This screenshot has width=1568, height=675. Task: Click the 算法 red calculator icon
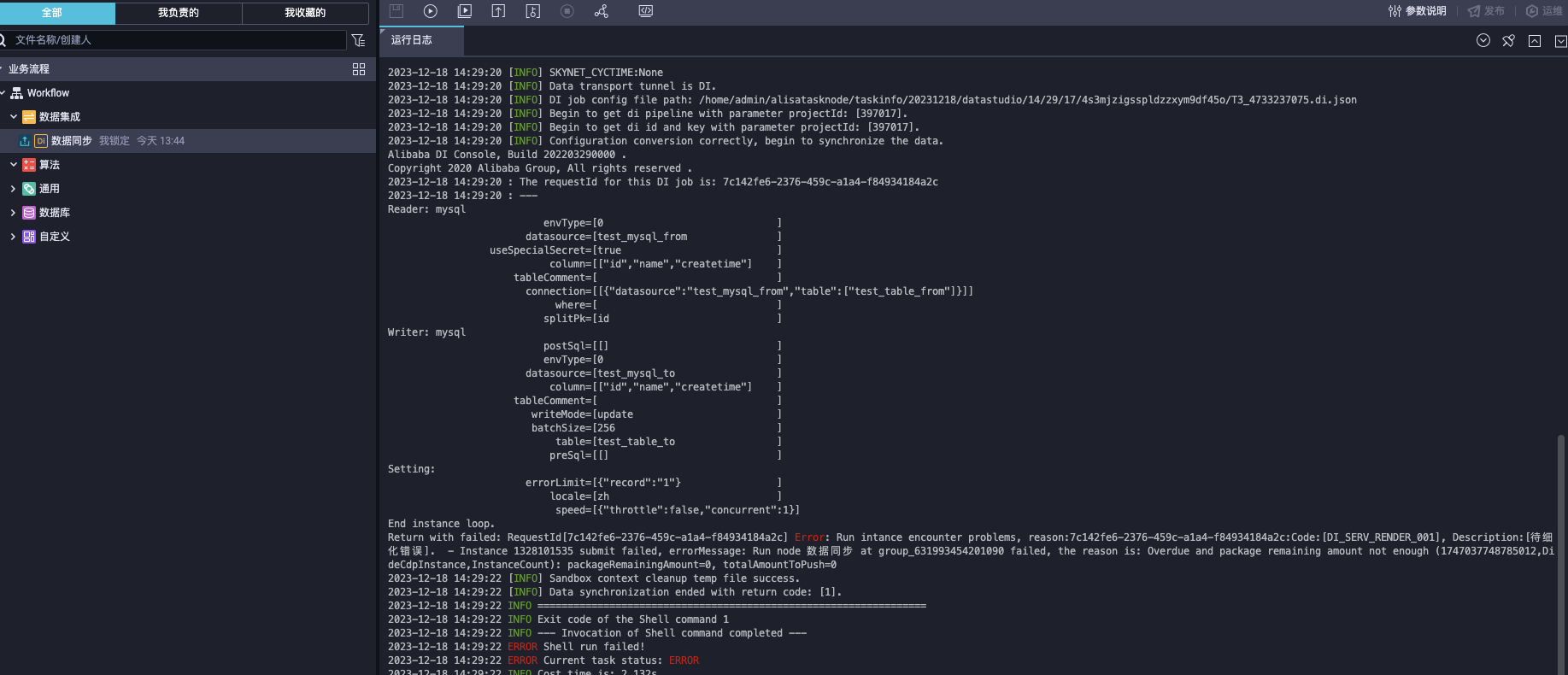[x=29, y=165]
